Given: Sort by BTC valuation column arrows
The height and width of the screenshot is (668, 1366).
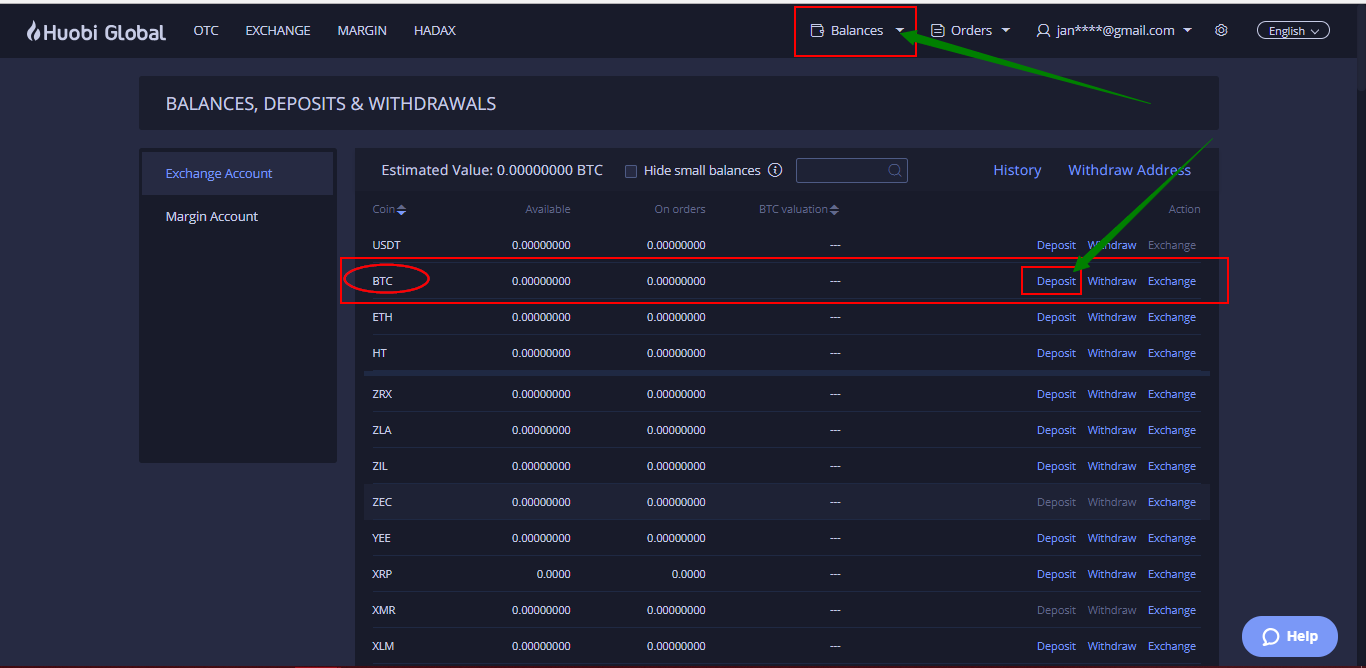Looking at the screenshot, I should click(834, 210).
